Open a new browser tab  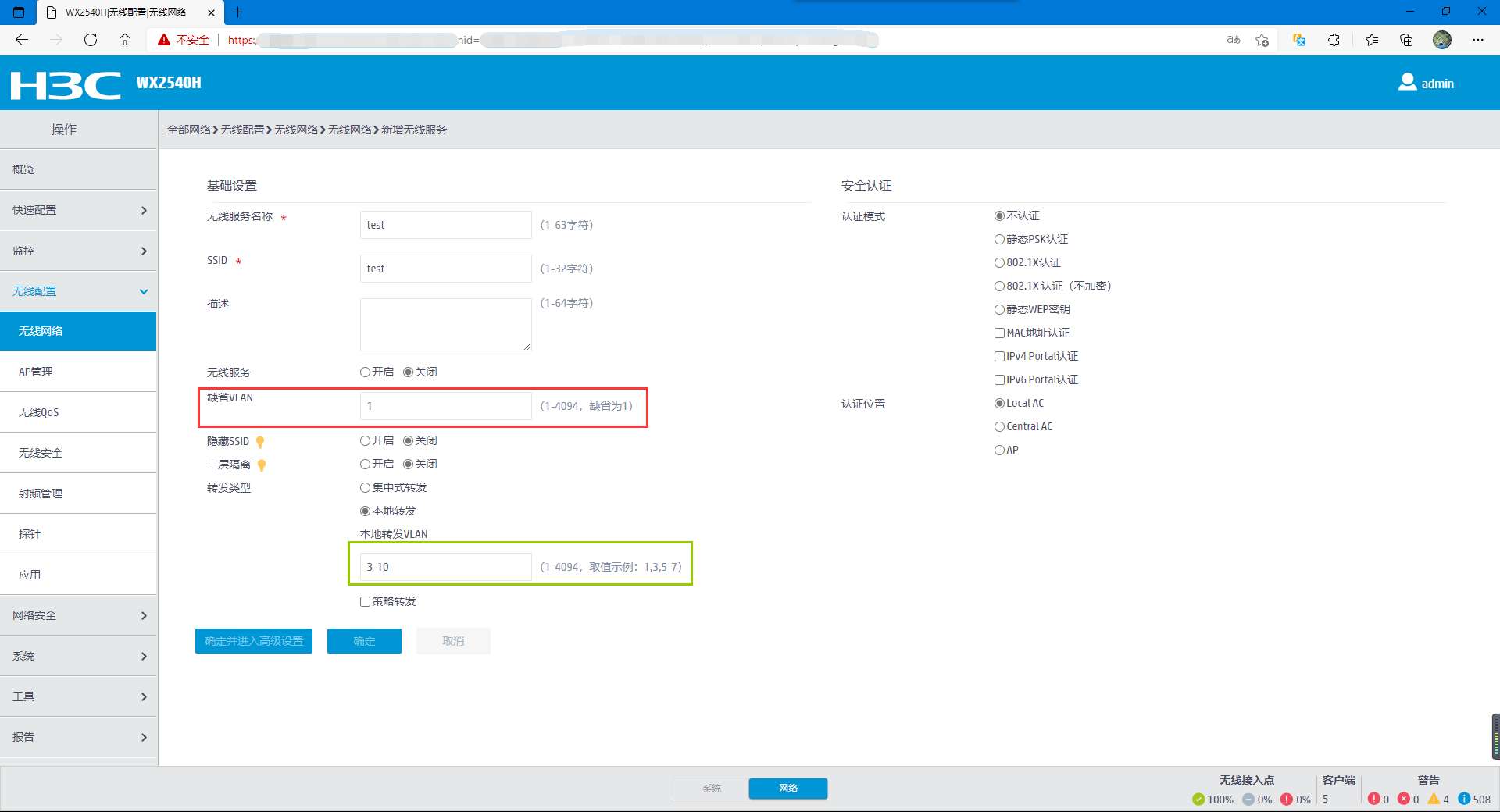238,12
